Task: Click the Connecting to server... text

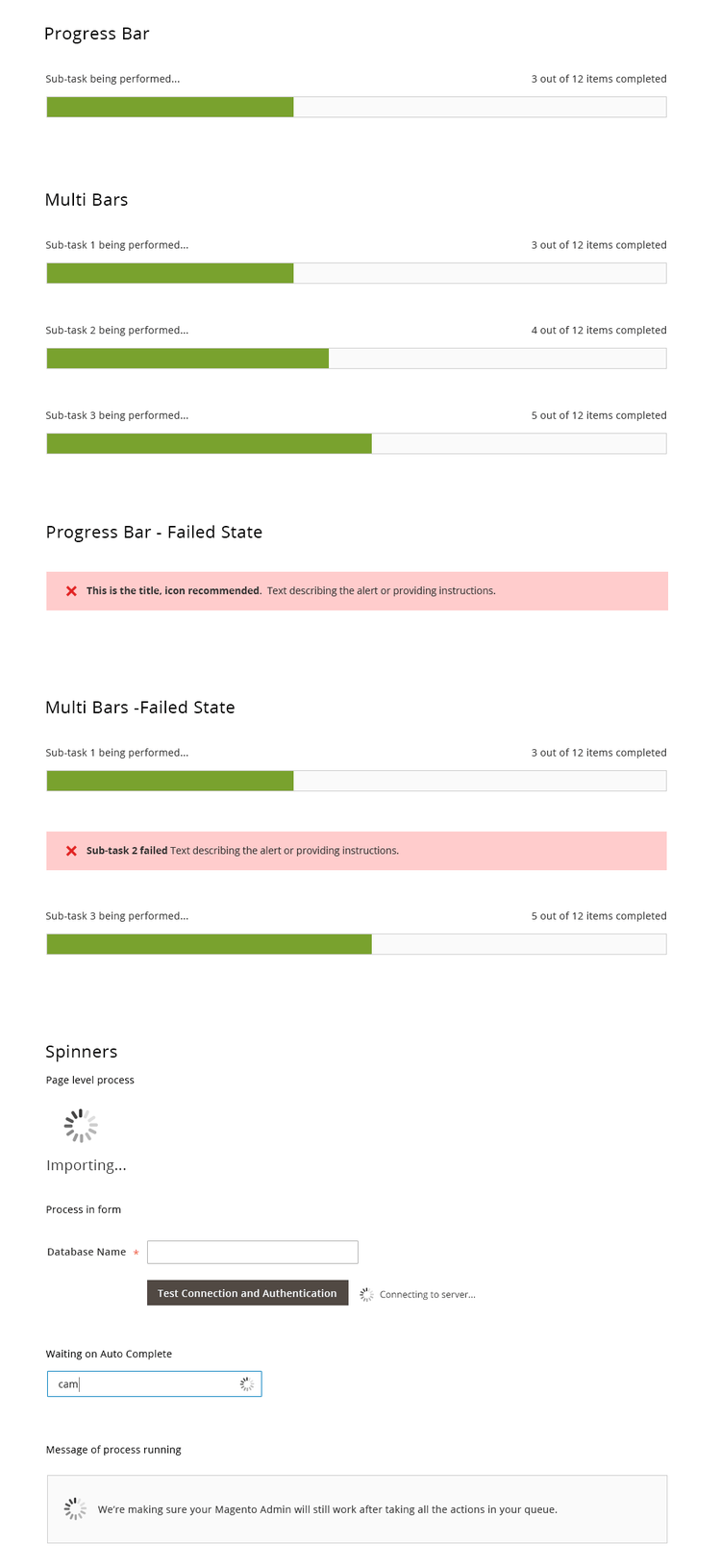Action: click(x=427, y=1295)
